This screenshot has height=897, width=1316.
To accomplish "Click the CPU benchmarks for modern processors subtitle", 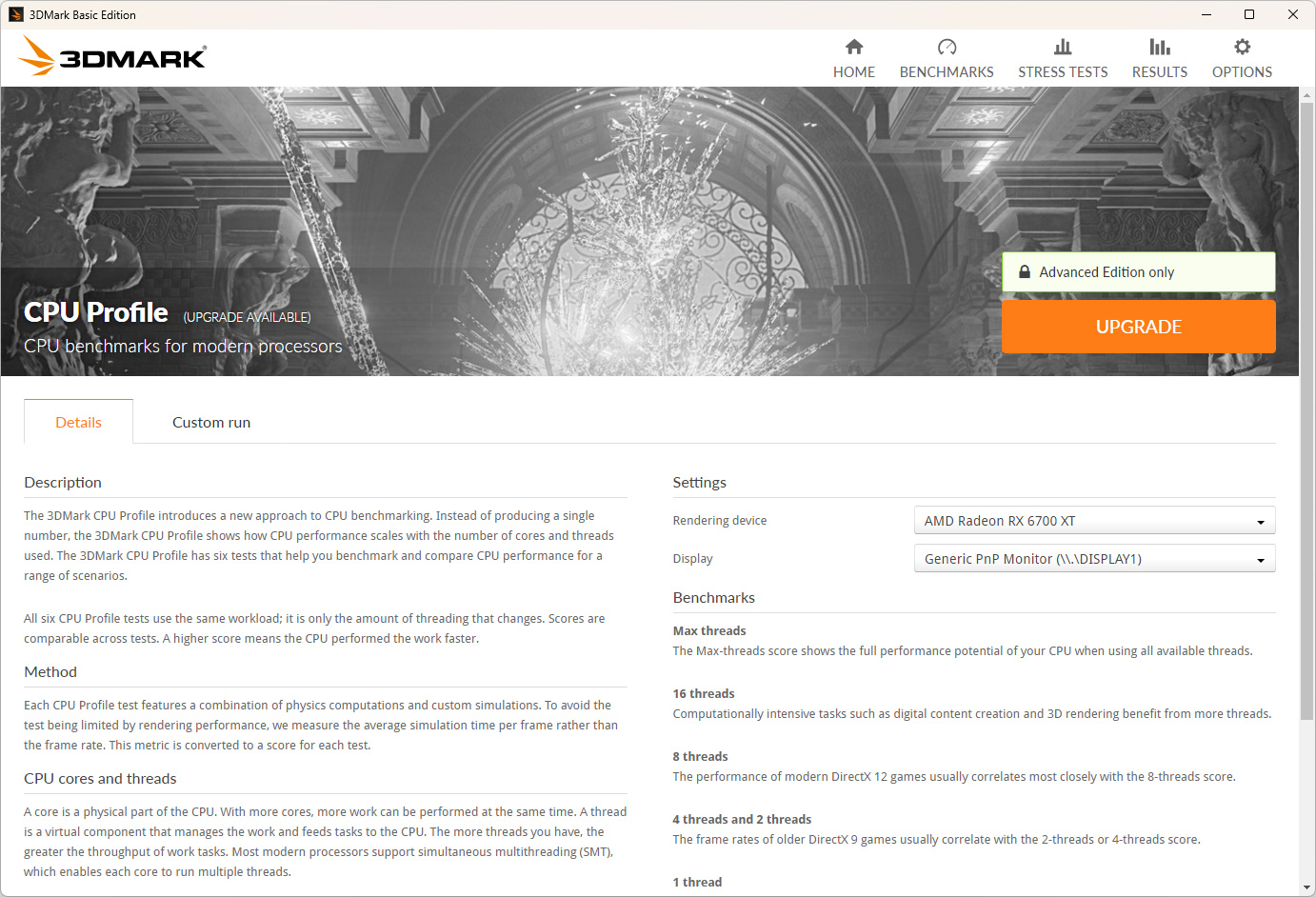I will click(183, 346).
